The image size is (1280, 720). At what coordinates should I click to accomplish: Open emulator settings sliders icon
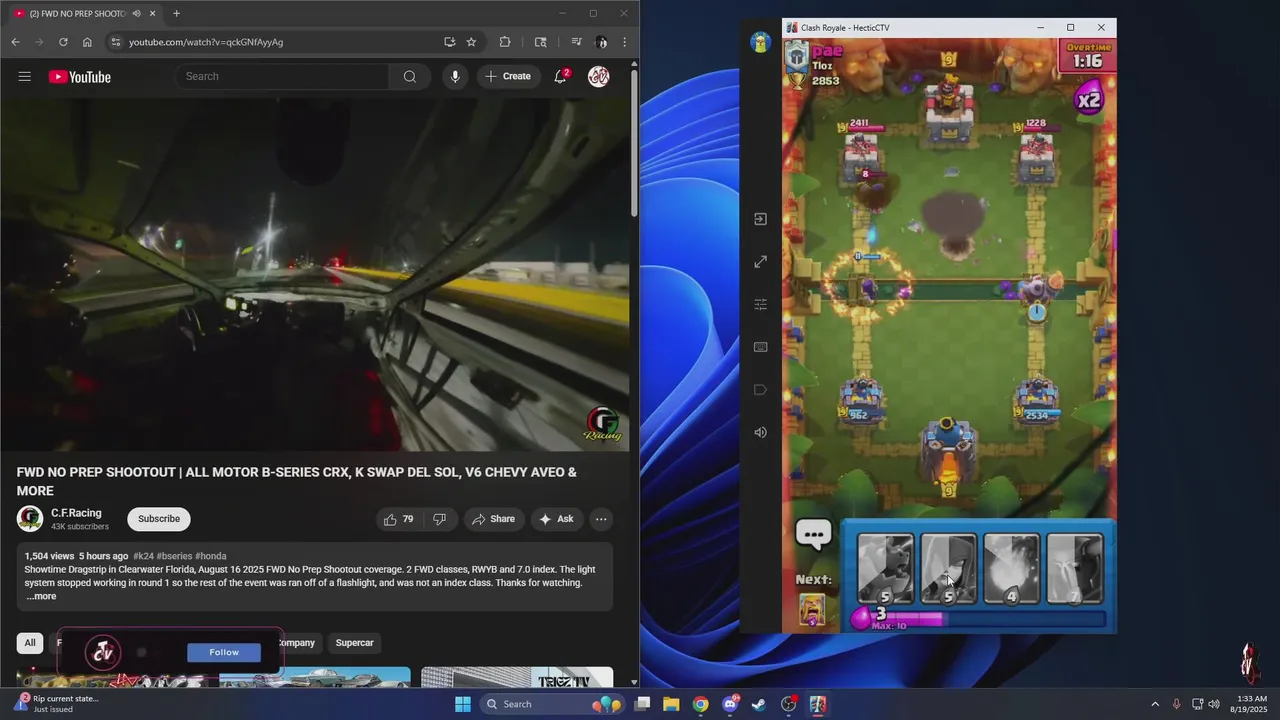[760, 304]
